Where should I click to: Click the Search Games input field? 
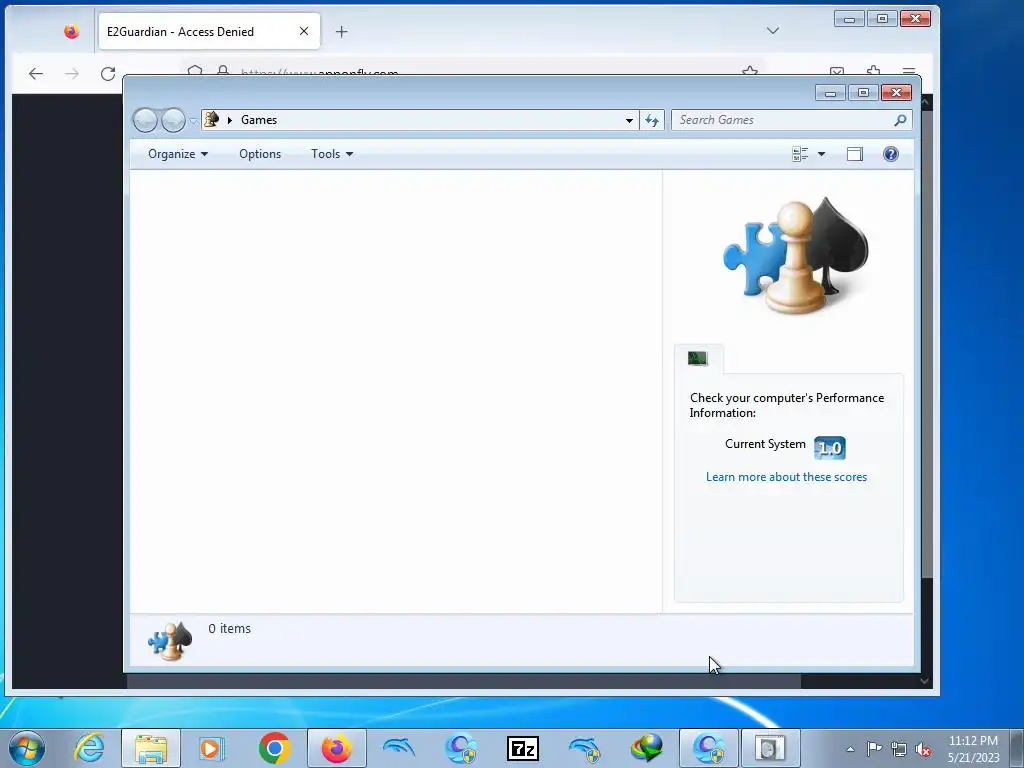coord(782,120)
